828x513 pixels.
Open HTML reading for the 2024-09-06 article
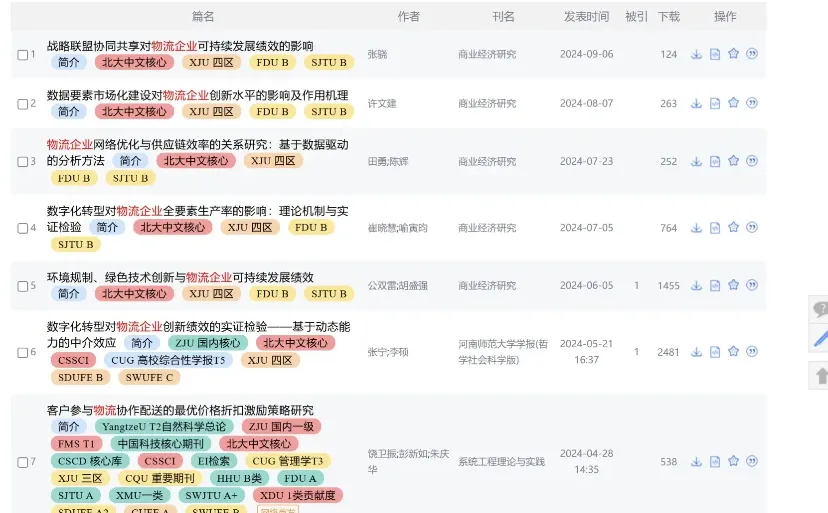tap(715, 54)
